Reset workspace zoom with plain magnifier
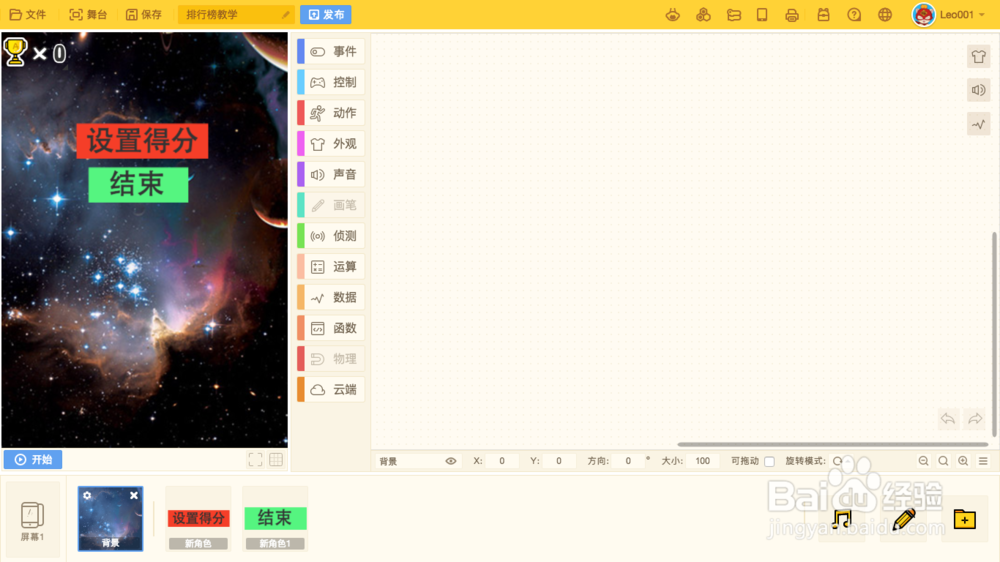Image resolution: width=1000 pixels, height=562 pixels. click(943, 461)
